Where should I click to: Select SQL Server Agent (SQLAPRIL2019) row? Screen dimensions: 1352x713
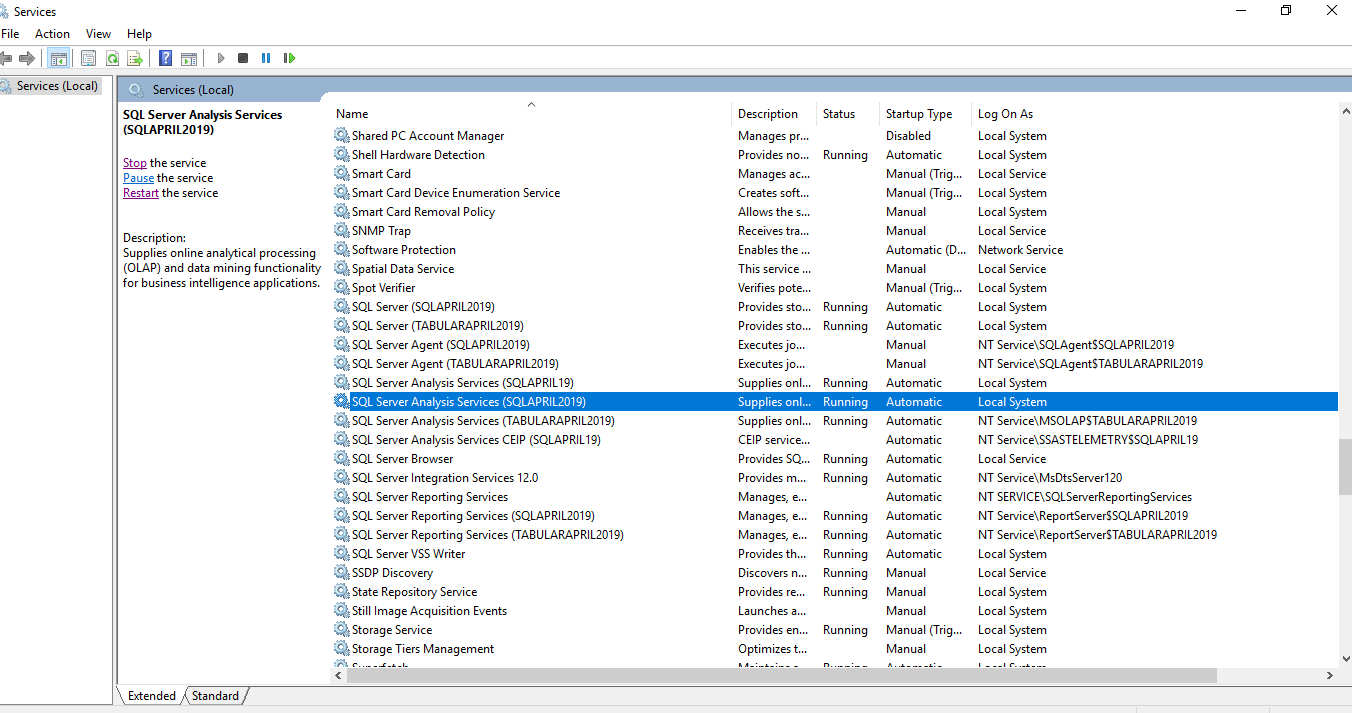[x=835, y=345]
